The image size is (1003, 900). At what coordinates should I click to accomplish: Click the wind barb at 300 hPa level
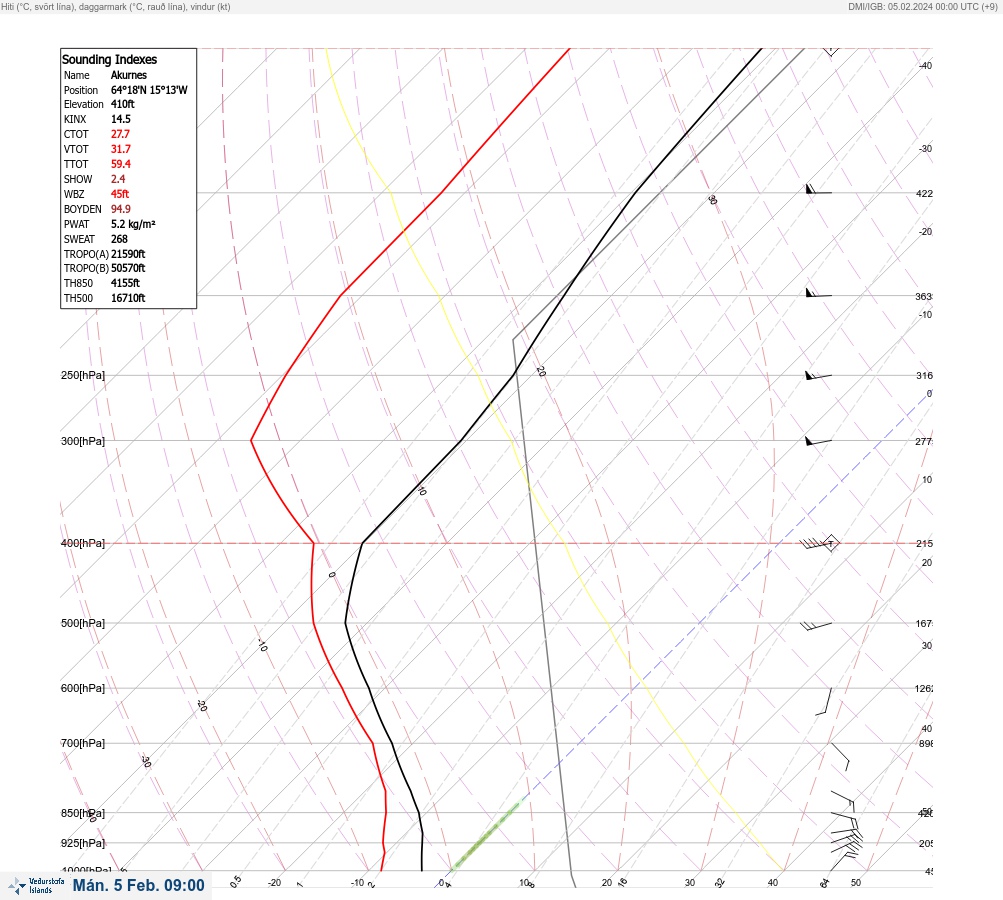click(818, 441)
